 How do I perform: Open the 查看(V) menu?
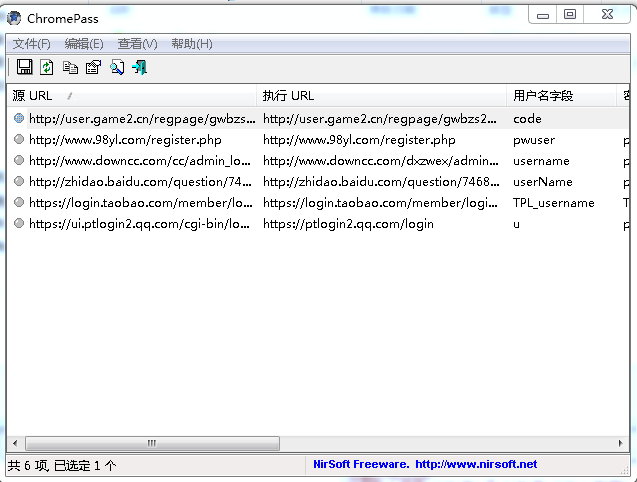click(137, 44)
